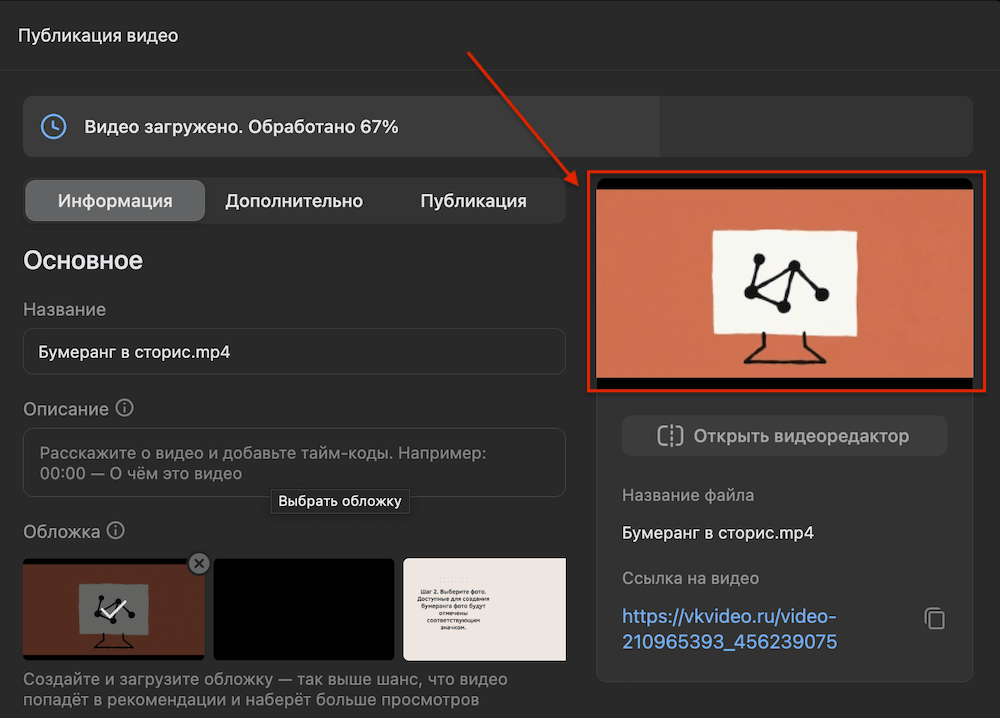Click the Основное section heading
This screenshot has height=718, width=1000.
click(83, 260)
